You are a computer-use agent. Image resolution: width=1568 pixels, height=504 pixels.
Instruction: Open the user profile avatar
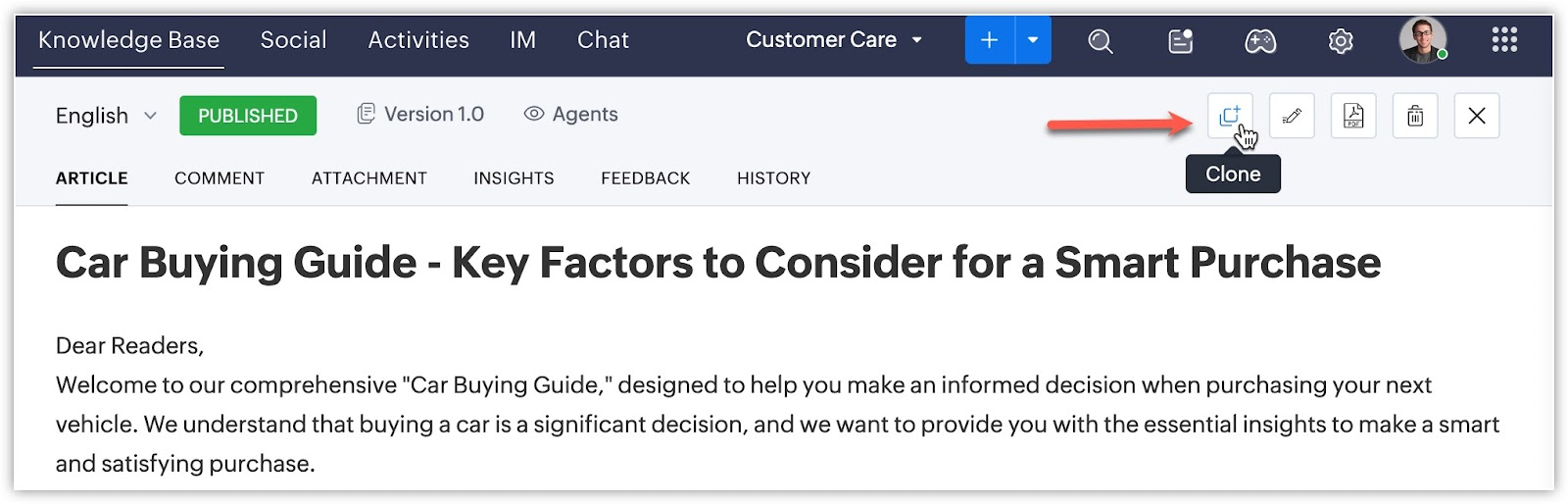point(1422,40)
